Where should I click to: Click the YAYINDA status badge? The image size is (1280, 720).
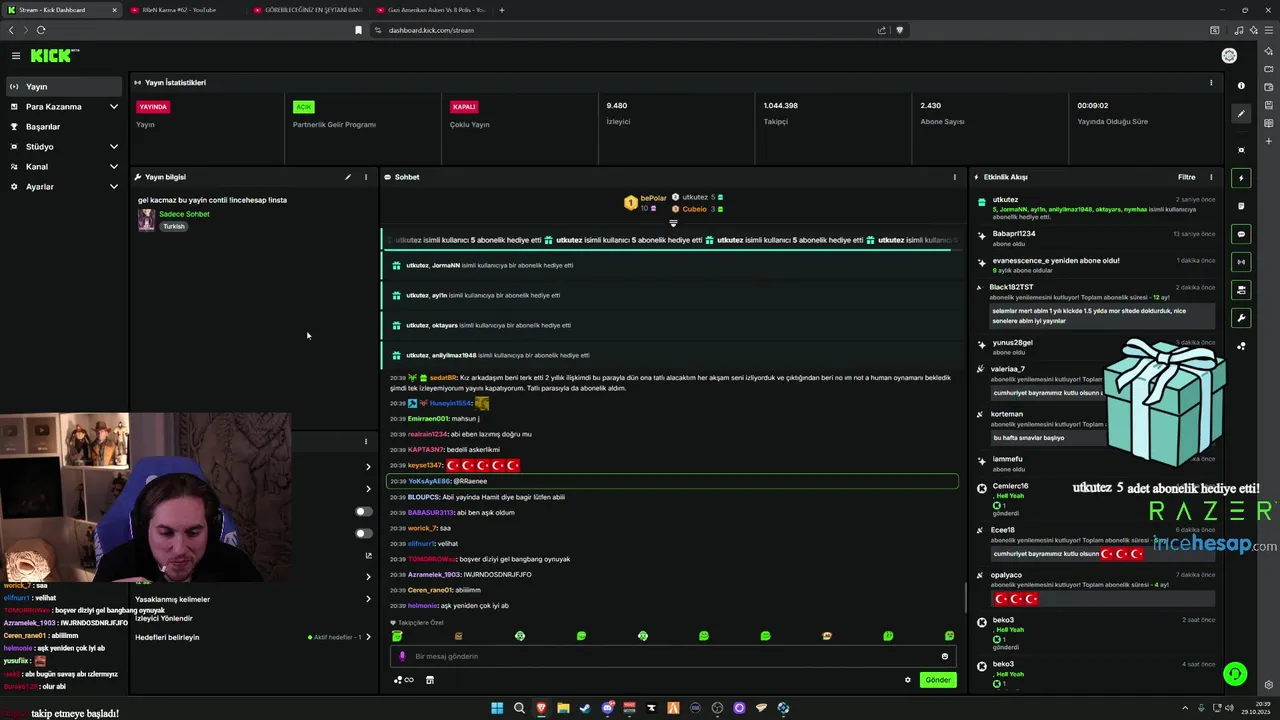(153, 106)
